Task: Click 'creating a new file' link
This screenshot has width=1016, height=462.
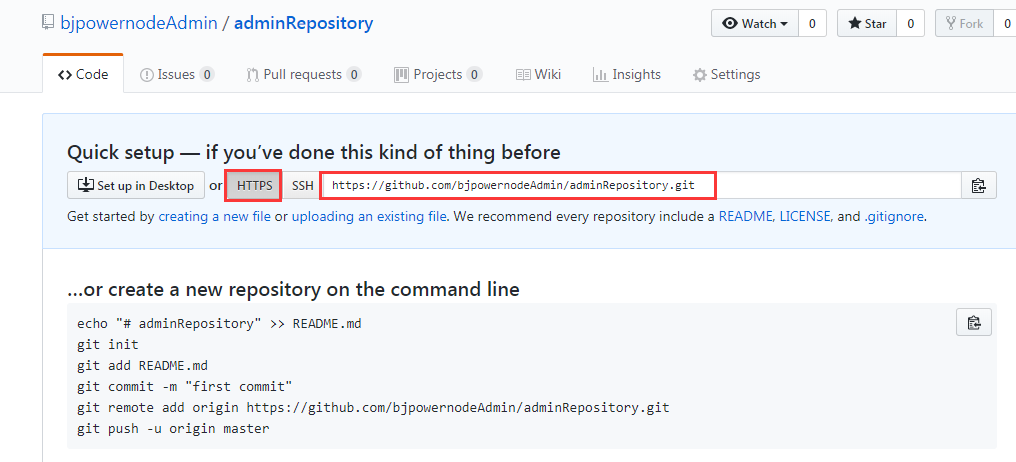Action: (x=215, y=216)
